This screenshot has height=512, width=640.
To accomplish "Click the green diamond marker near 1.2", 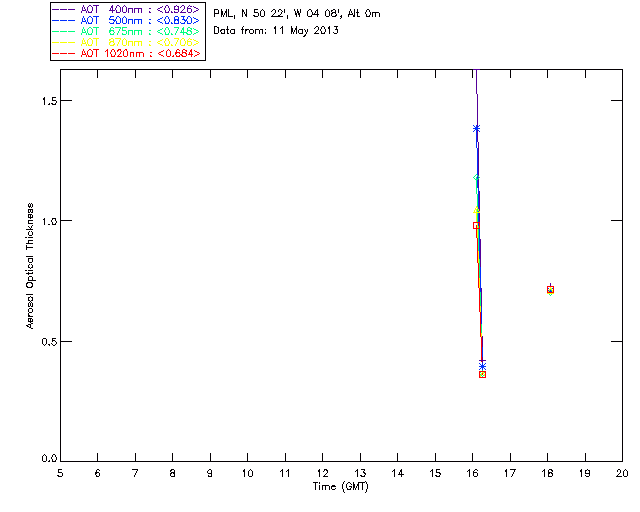I will [x=476, y=178].
